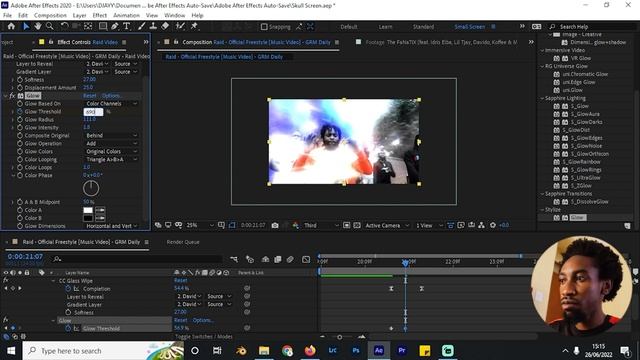Click Reset for CC Glass Wipe in timeline
Screen dimensions: 640x360
180,280
